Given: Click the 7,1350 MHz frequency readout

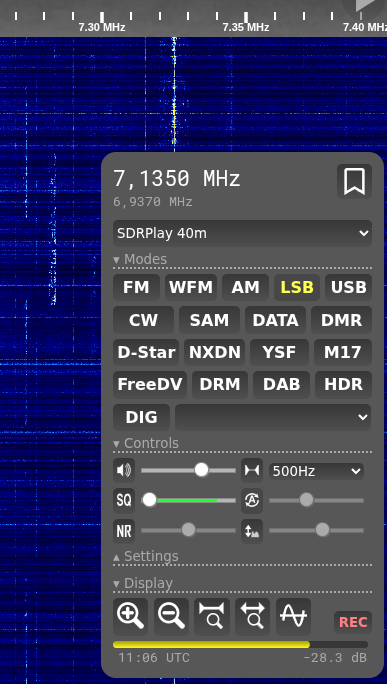Looking at the screenshot, I should pos(177,179).
